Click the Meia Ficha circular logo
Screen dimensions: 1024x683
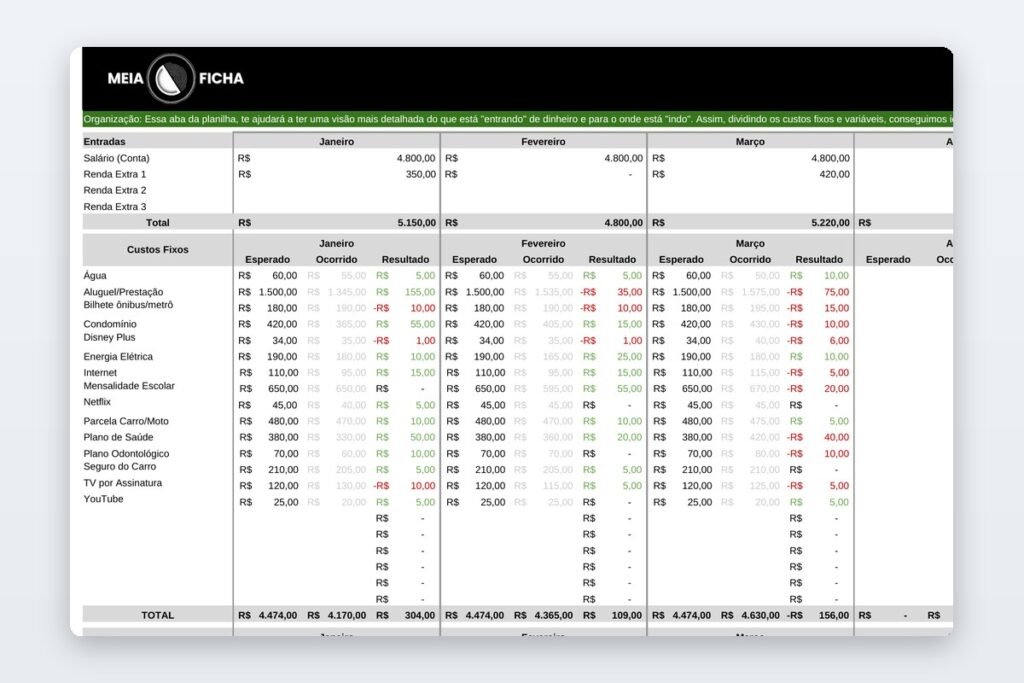(171, 78)
